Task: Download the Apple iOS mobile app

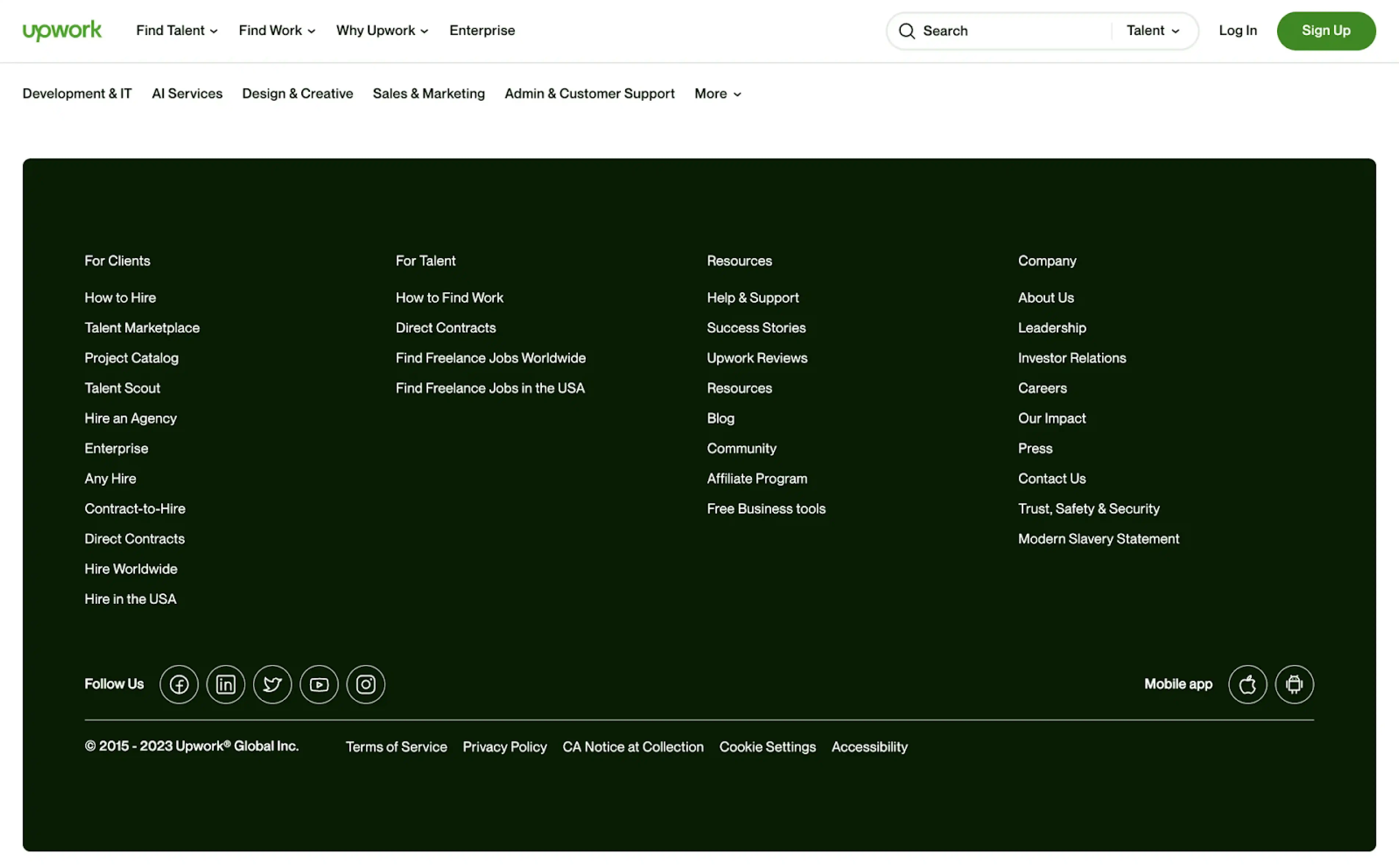Action: point(1247,684)
